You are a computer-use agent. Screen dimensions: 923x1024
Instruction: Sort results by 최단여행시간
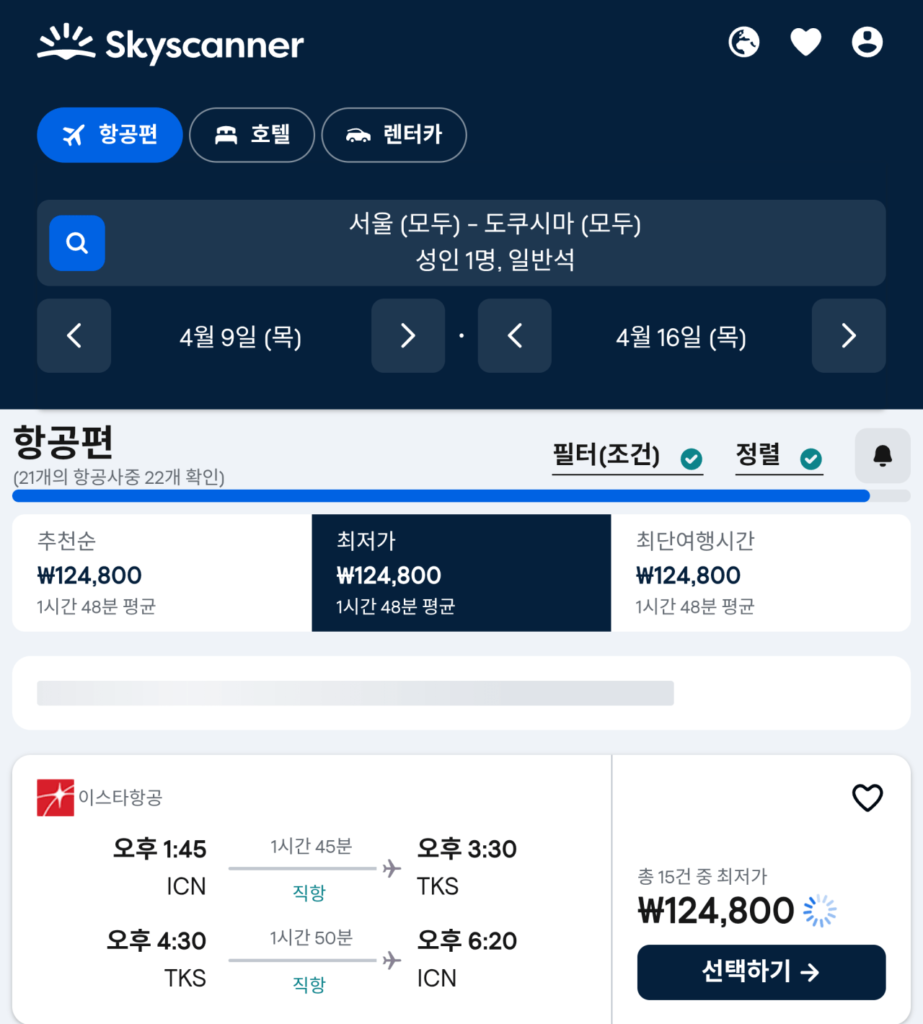tap(760, 573)
